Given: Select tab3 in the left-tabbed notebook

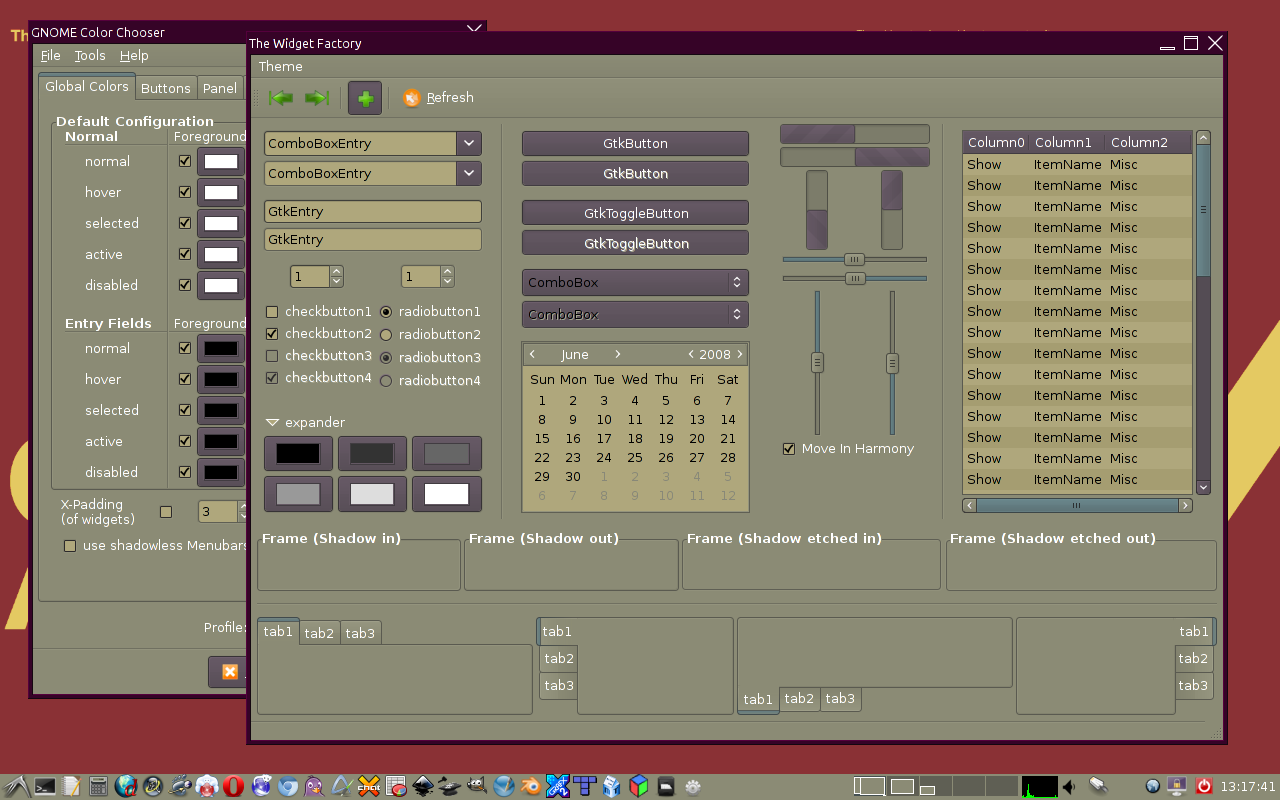Looking at the screenshot, I should [x=559, y=685].
